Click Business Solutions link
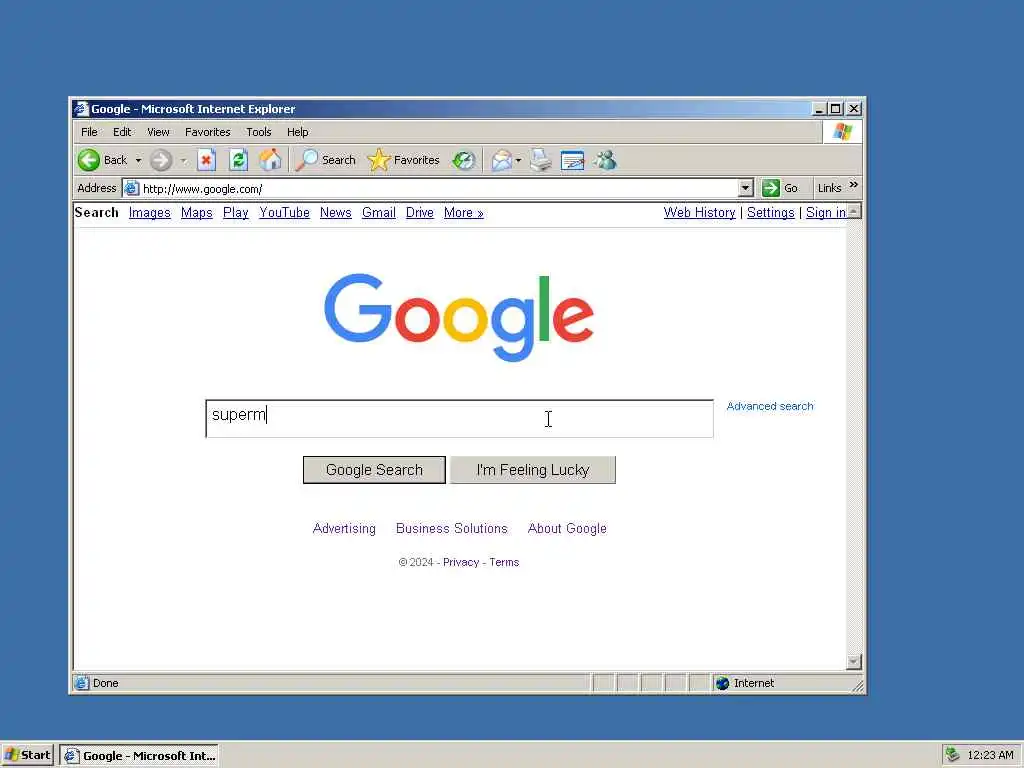The width and height of the screenshot is (1024, 768). coord(452,528)
